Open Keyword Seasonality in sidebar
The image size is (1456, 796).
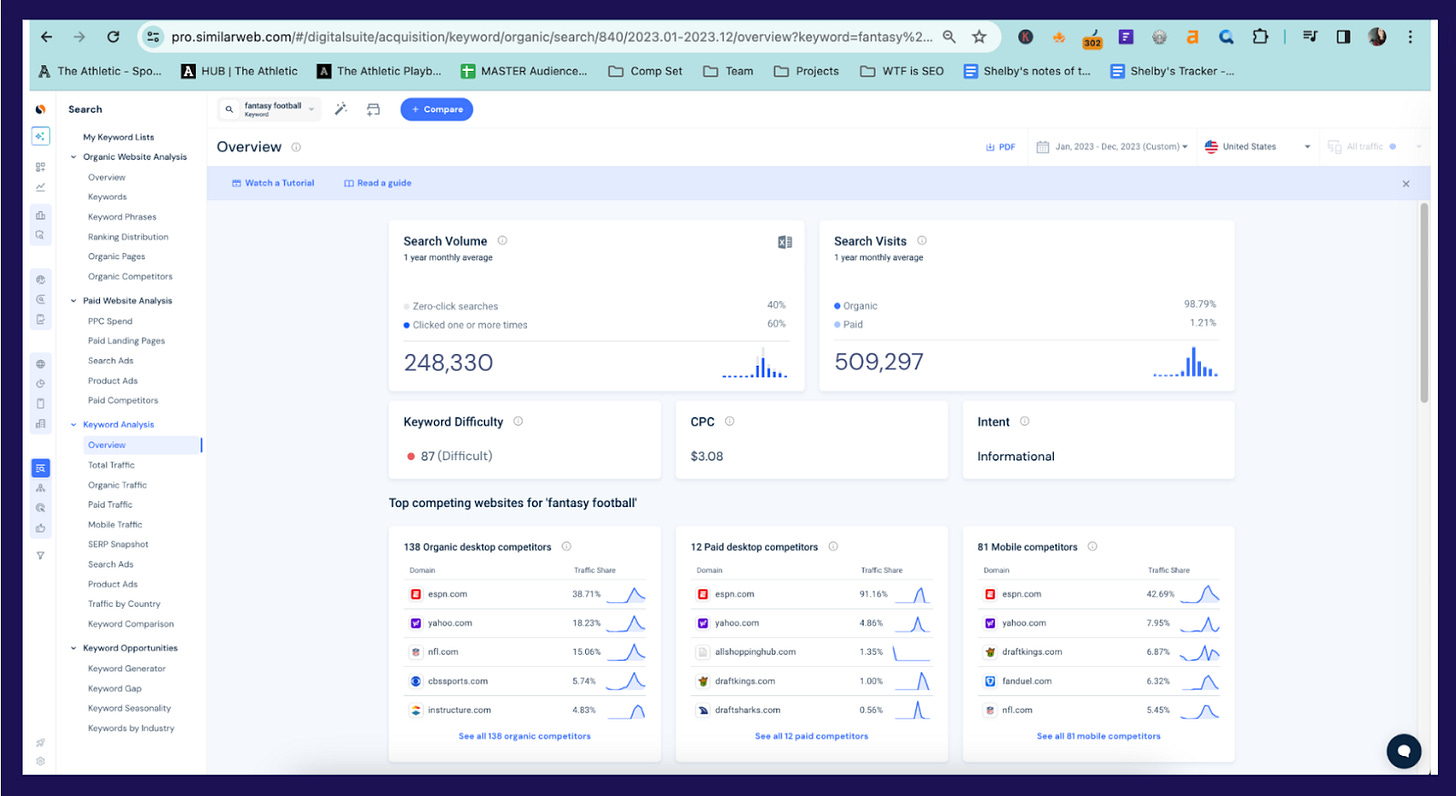(x=129, y=709)
